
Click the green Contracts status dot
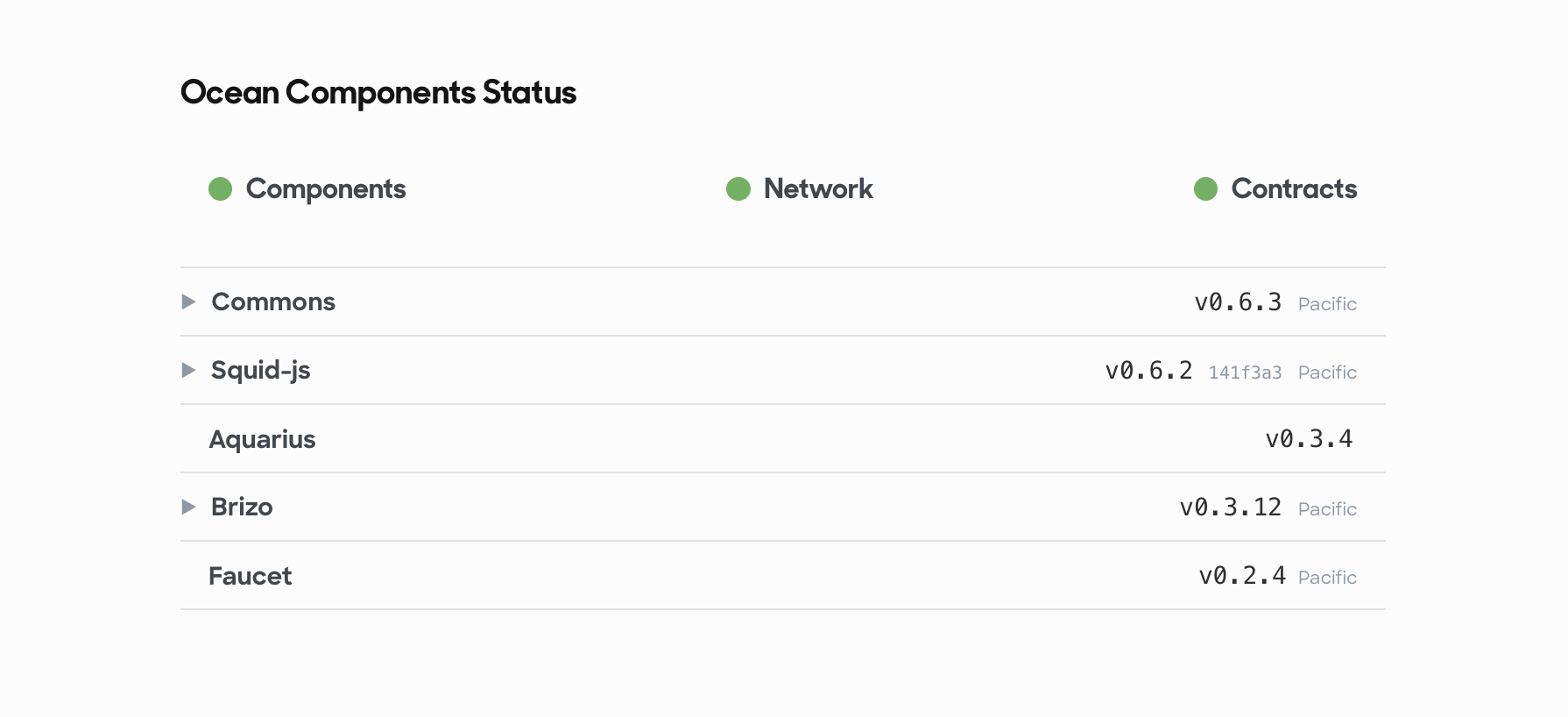point(1205,188)
